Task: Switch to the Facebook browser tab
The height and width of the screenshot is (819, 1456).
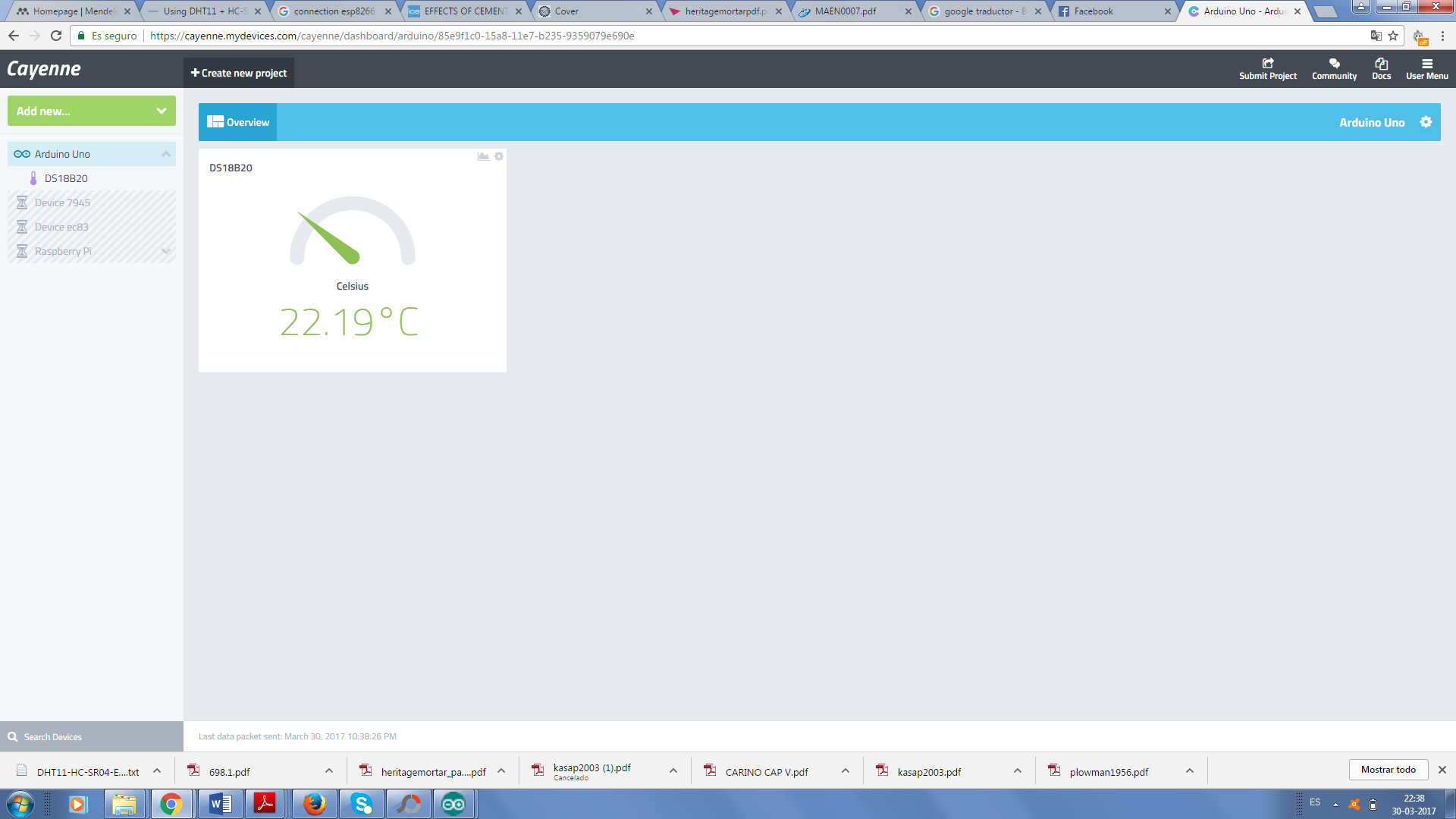Action: [x=1094, y=11]
